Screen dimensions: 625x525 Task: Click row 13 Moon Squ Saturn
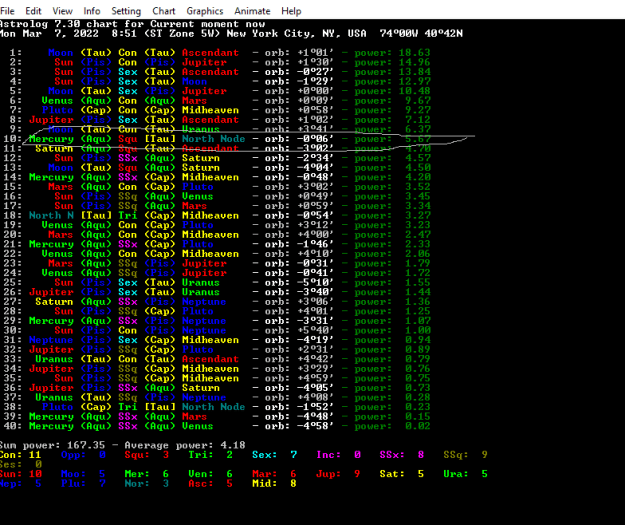pos(217,167)
